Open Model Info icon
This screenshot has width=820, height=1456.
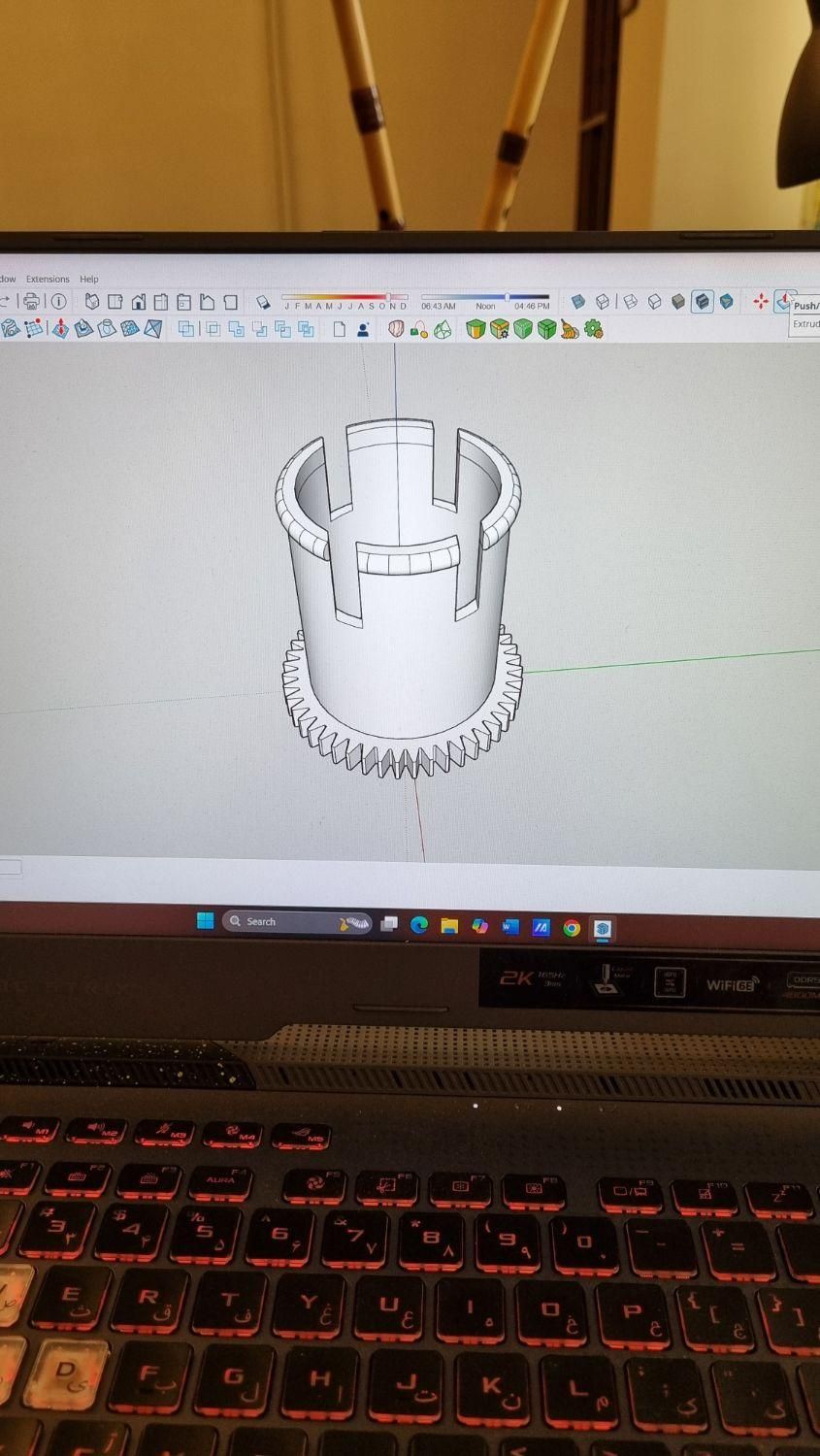pos(58,301)
